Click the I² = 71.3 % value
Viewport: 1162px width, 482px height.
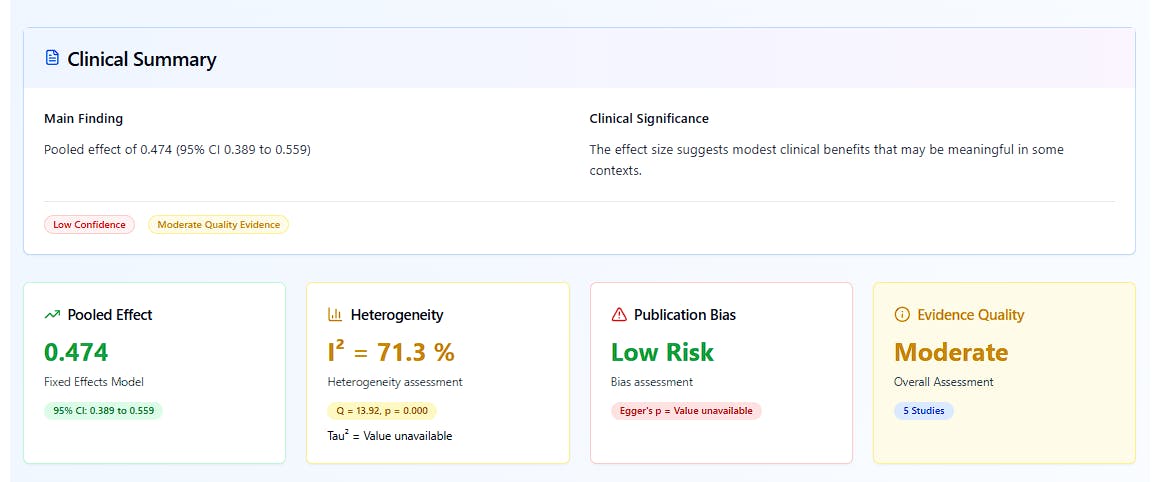tap(390, 352)
